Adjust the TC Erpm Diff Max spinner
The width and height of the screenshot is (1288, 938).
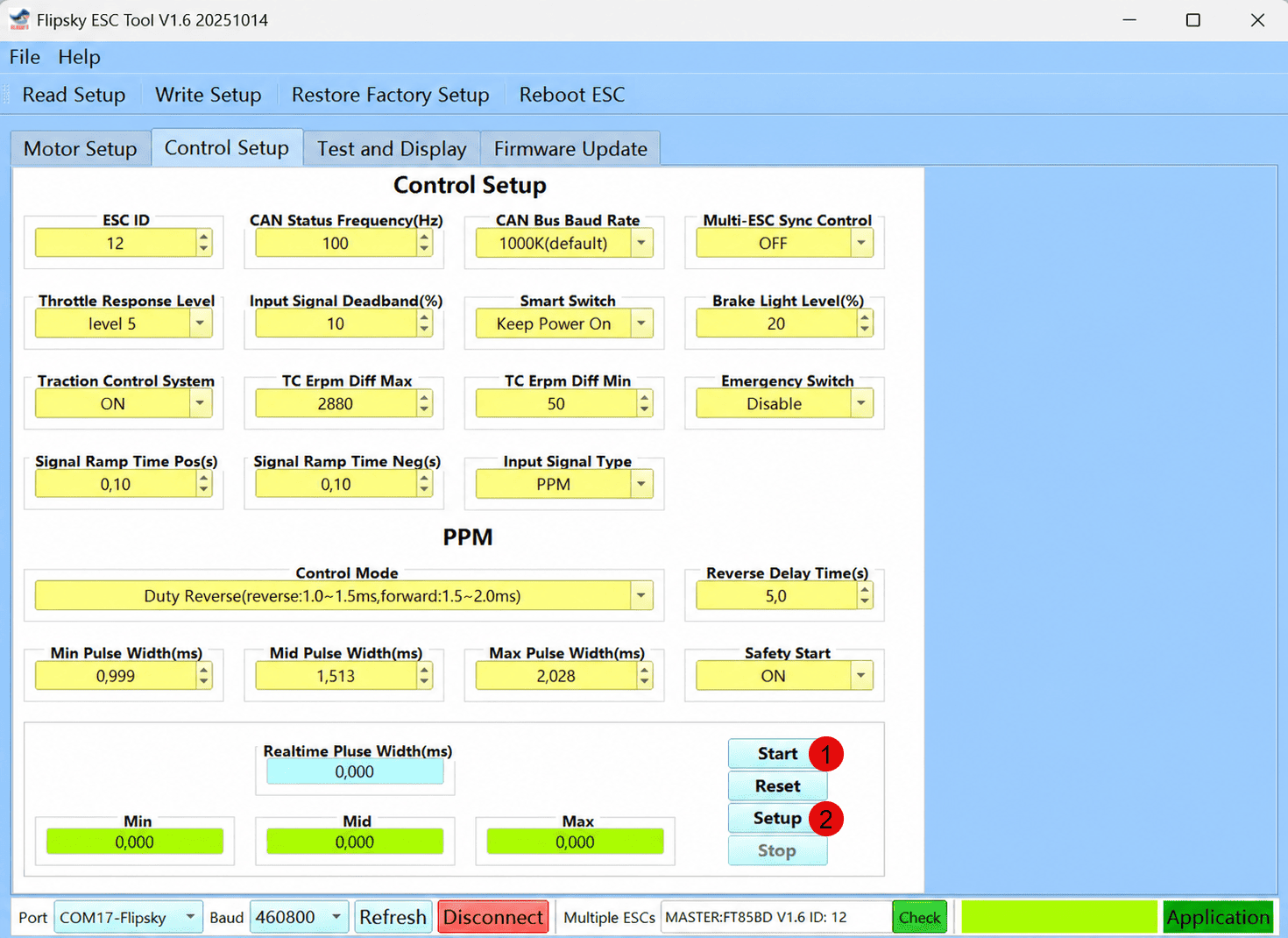coord(425,404)
